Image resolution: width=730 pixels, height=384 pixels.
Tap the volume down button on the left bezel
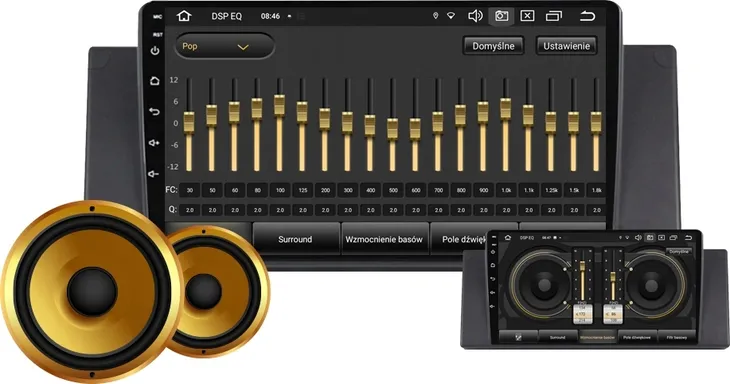154,174
